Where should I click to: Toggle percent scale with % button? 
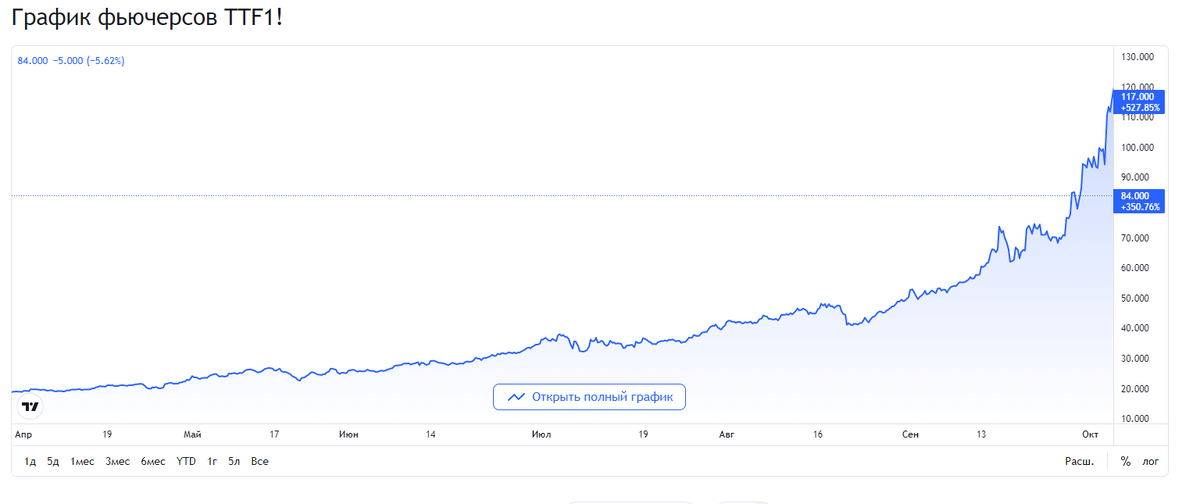point(1125,462)
